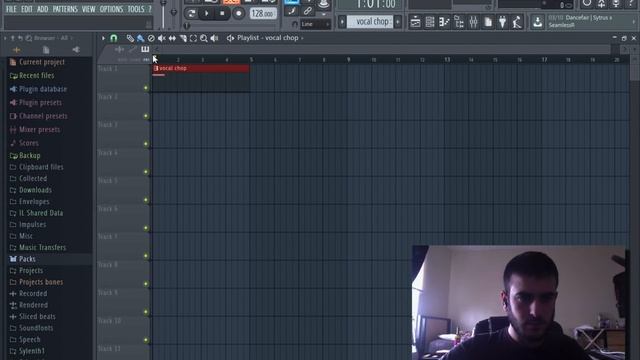This screenshot has width=640, height=360.
Task: Open the Project picker page icon
Action: [x=488, y=22]
